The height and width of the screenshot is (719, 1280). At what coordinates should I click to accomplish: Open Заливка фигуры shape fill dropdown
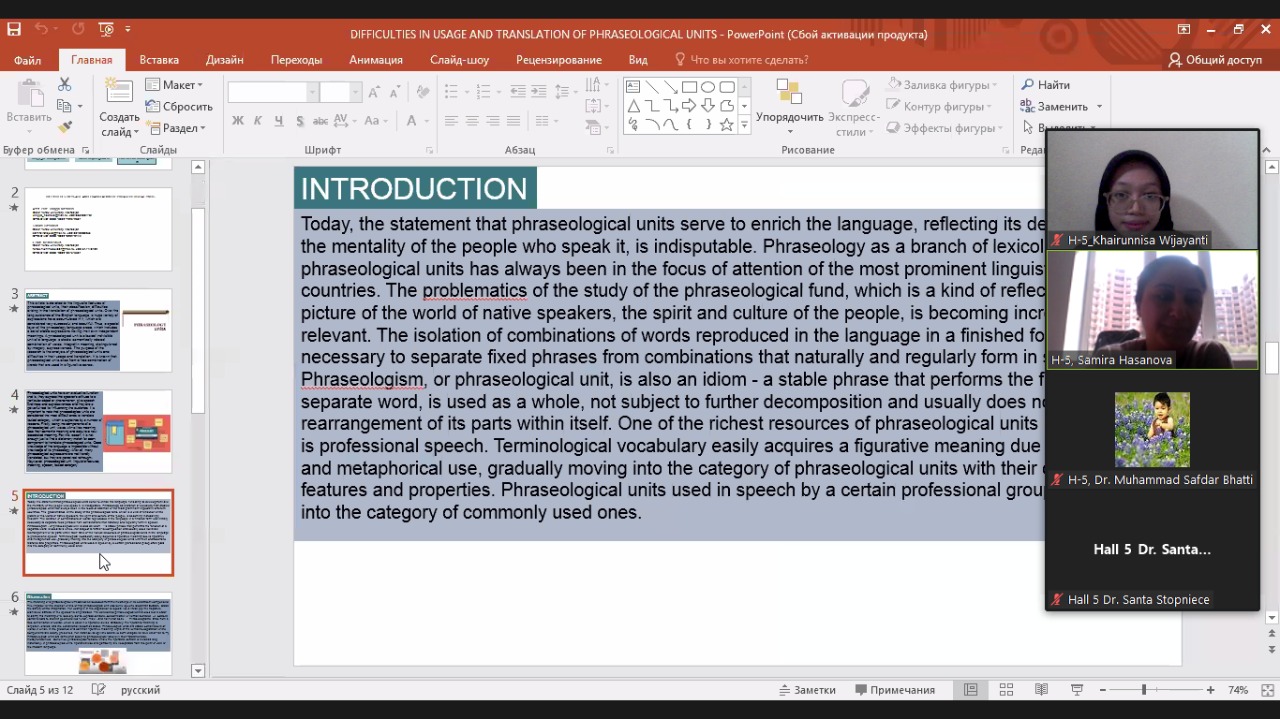click(941, 85)
